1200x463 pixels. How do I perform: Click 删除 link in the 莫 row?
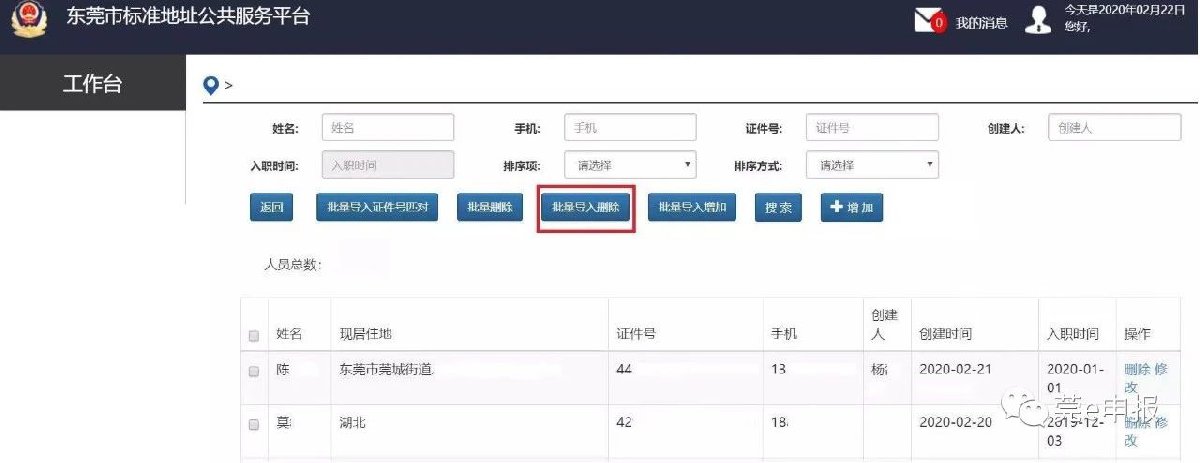click(1137, 422)
